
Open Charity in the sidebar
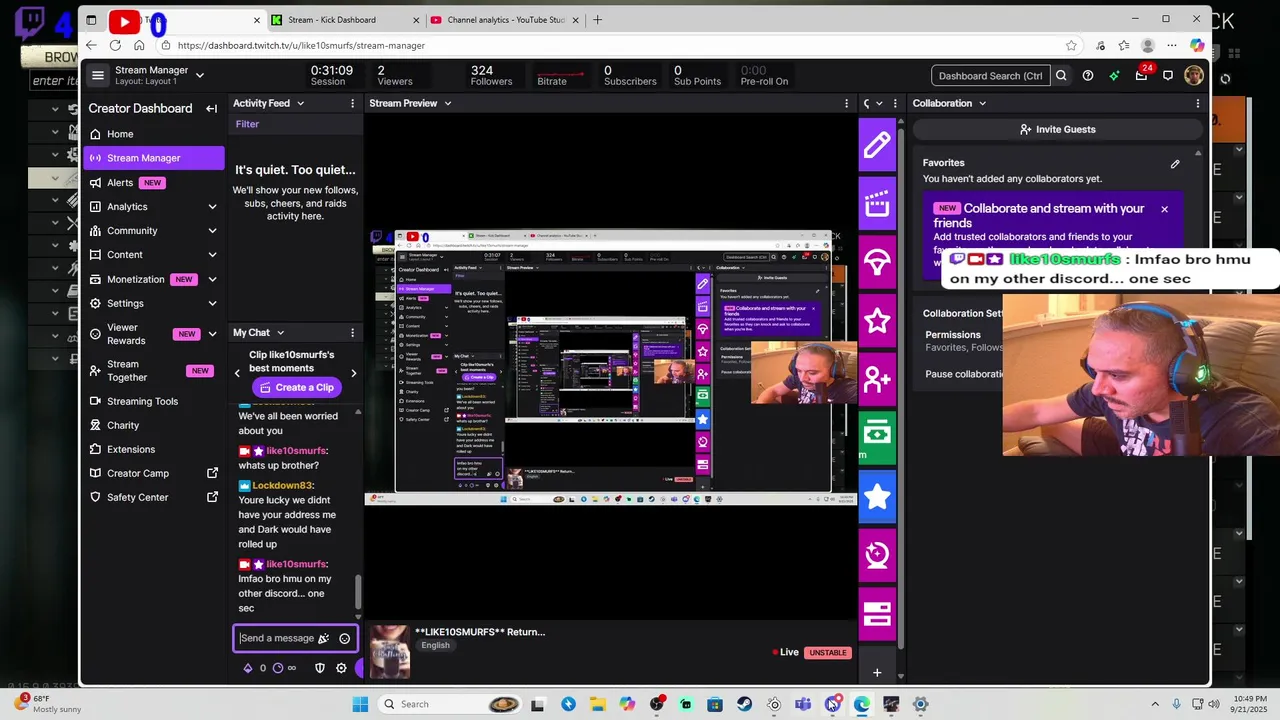tap(155, 425)
